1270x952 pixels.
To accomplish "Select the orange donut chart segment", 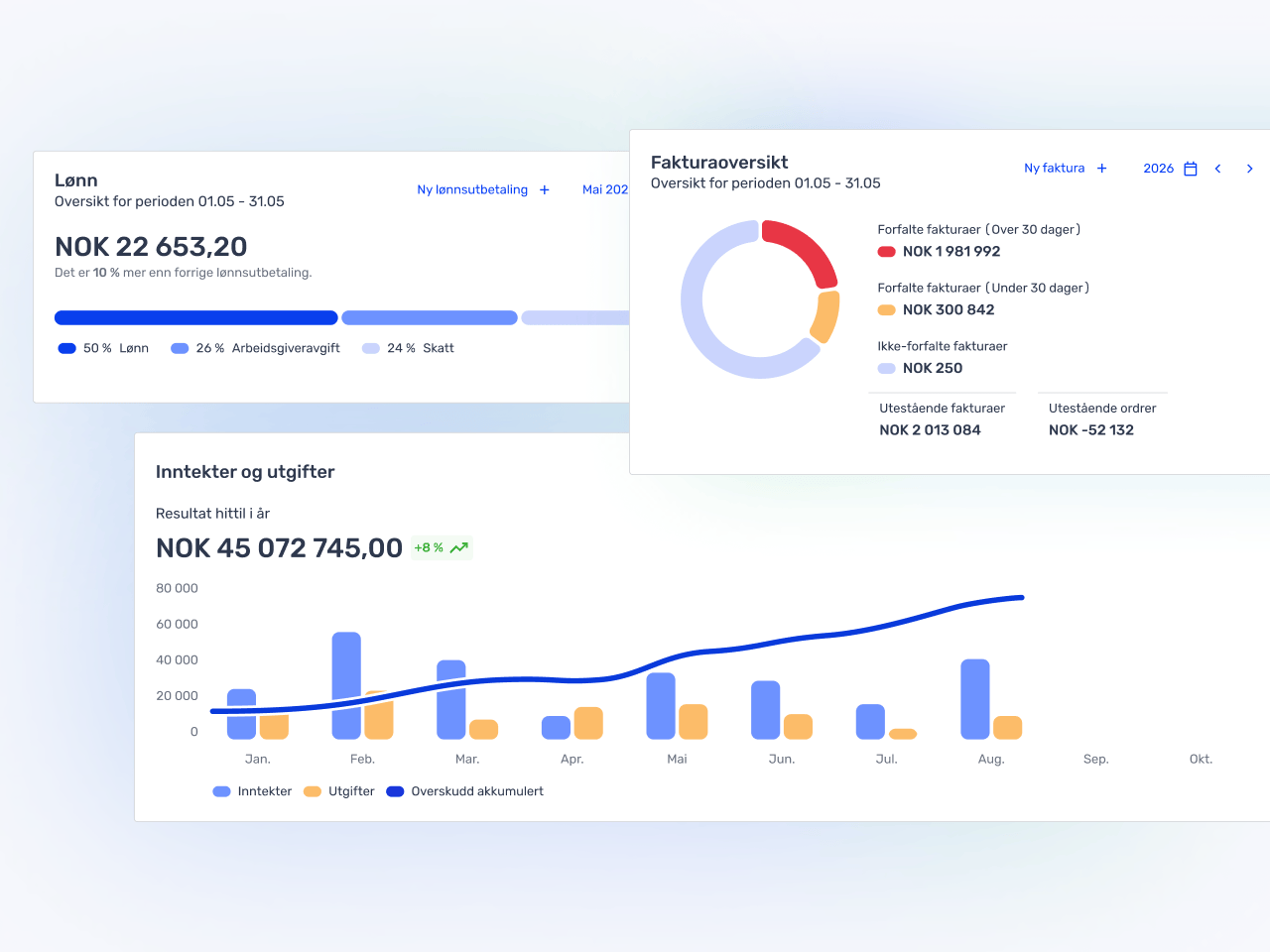I will (825, 316).
